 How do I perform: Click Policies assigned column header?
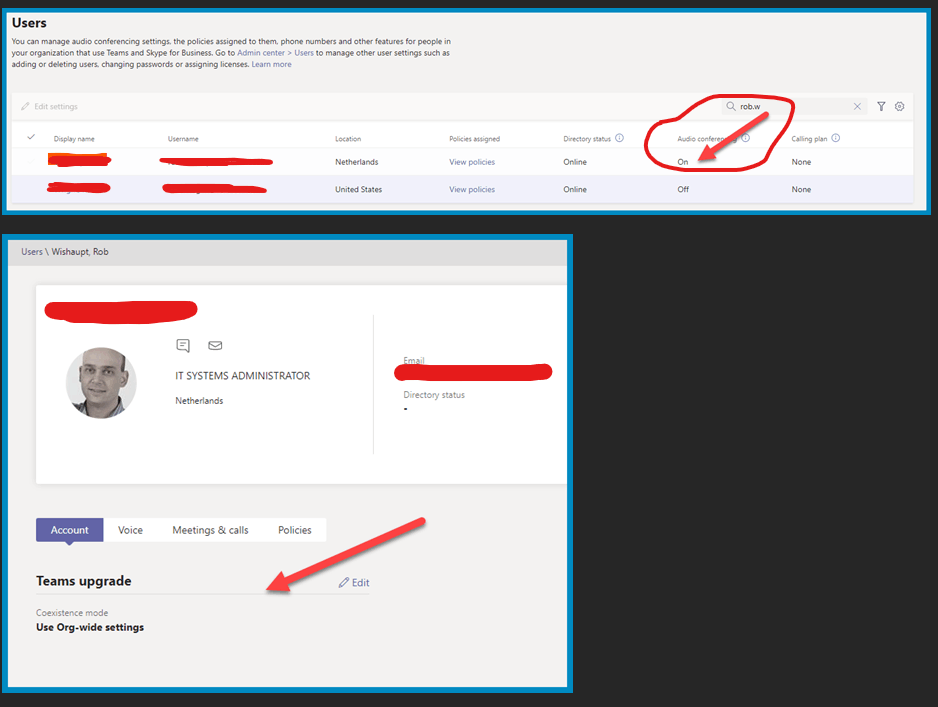[x=474, y=139]
